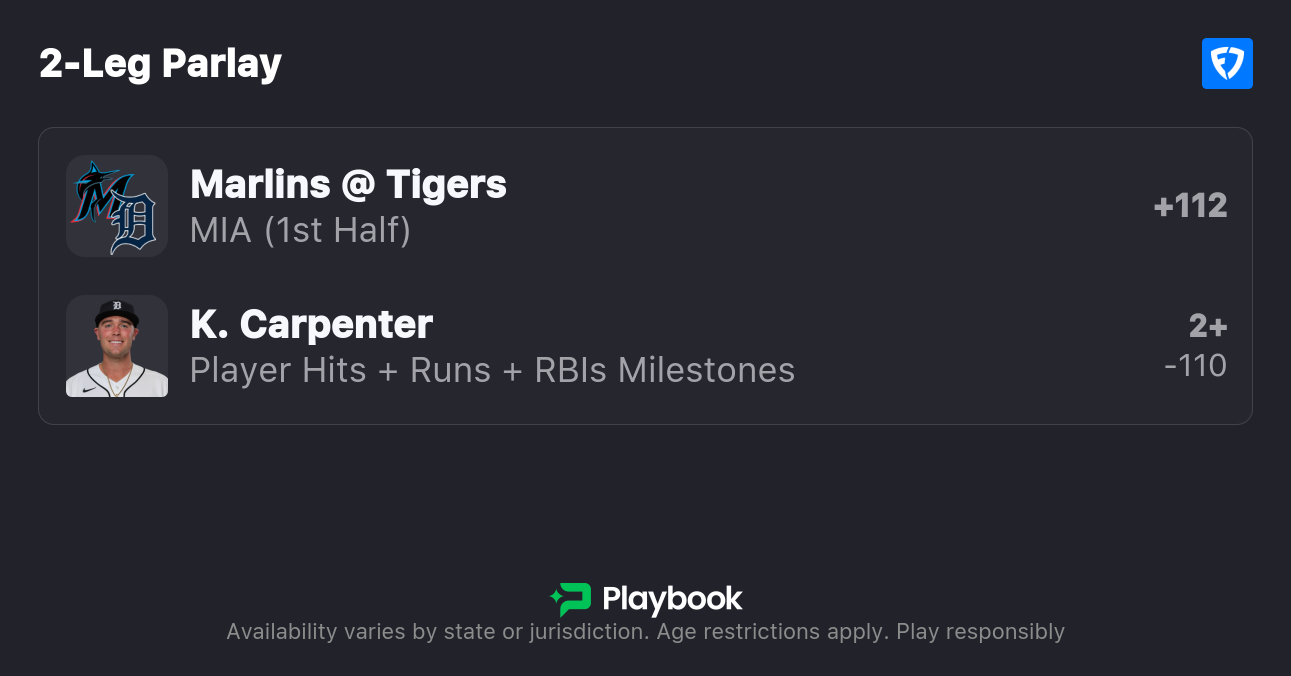Tap the +112 odds value
Image resolution: width=1291 pixels, height=676 pixels.
tap(1190, 206)
